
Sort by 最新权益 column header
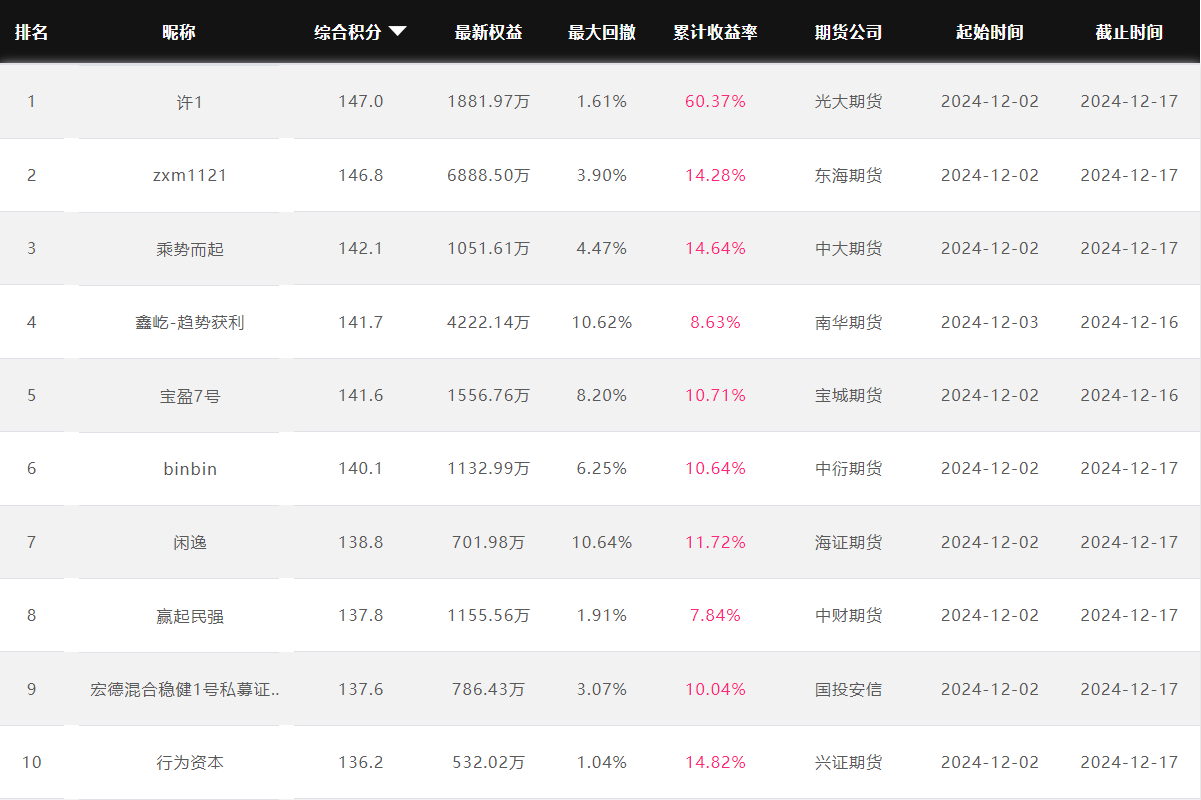click(x=488, y=32)
